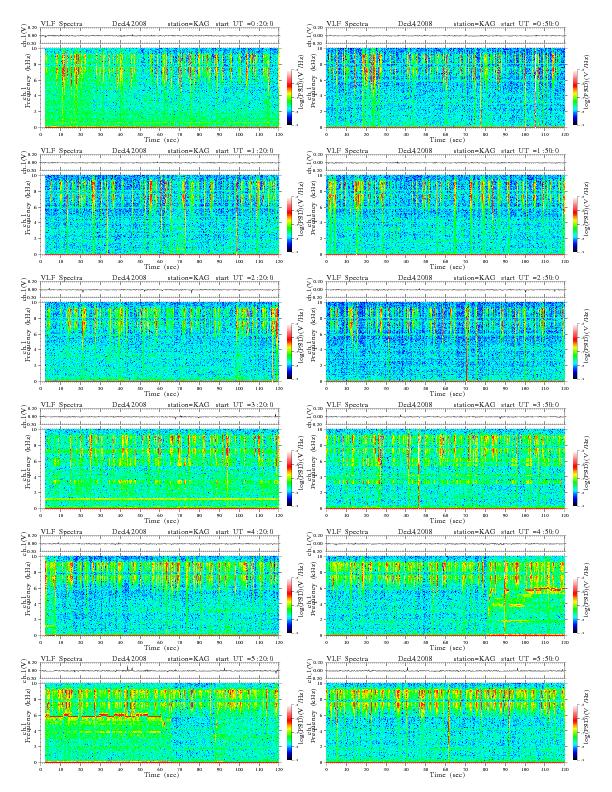Click the title text 'start UT =2:50:0'

[x=530, y=278]
